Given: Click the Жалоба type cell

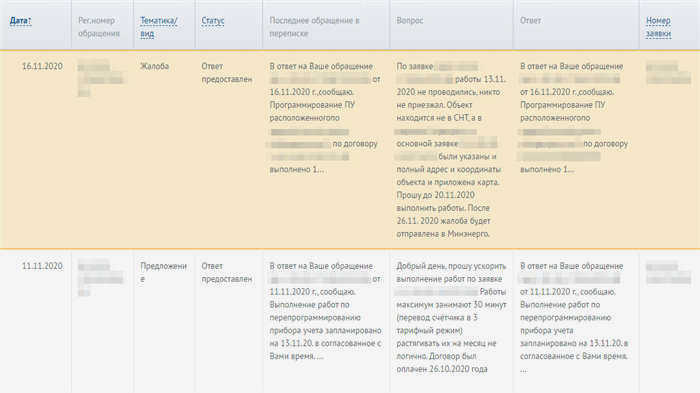Looking at the screenshot, I should pos(154,66).
